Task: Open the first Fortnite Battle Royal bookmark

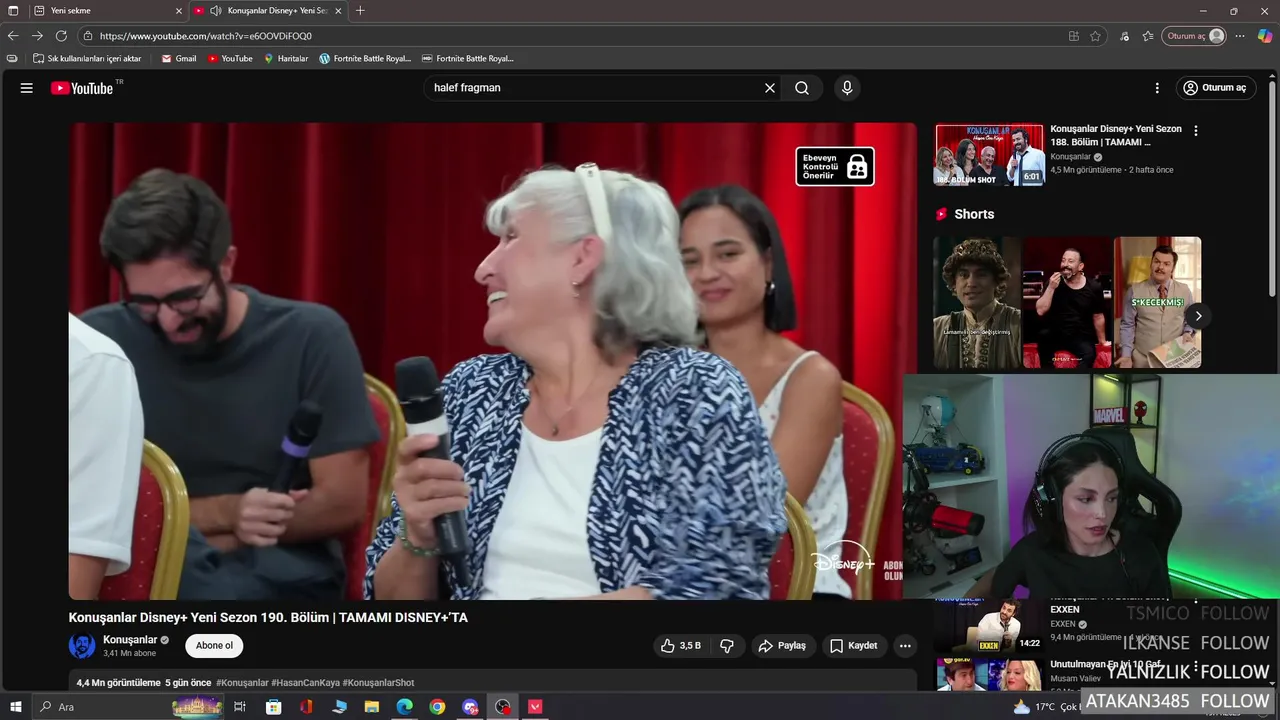Action: tap(365, 59)
